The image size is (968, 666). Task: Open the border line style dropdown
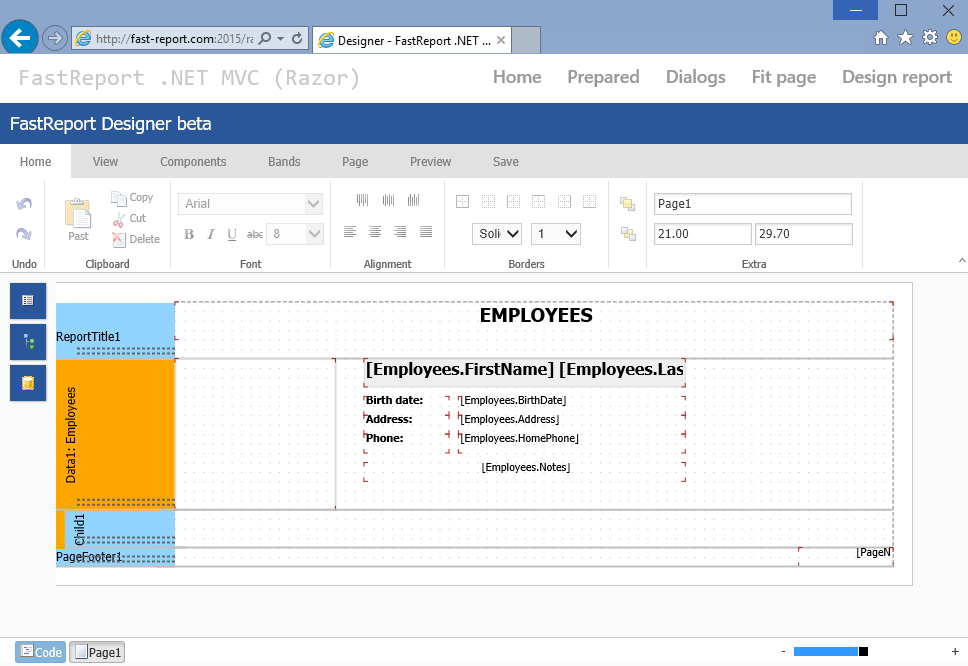497,234
